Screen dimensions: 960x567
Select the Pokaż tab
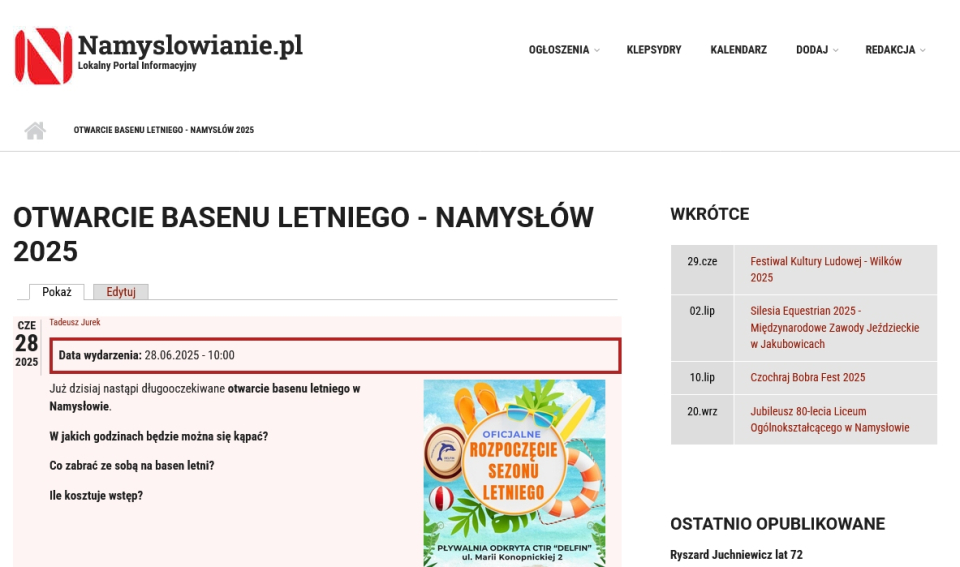coord(57,292)
